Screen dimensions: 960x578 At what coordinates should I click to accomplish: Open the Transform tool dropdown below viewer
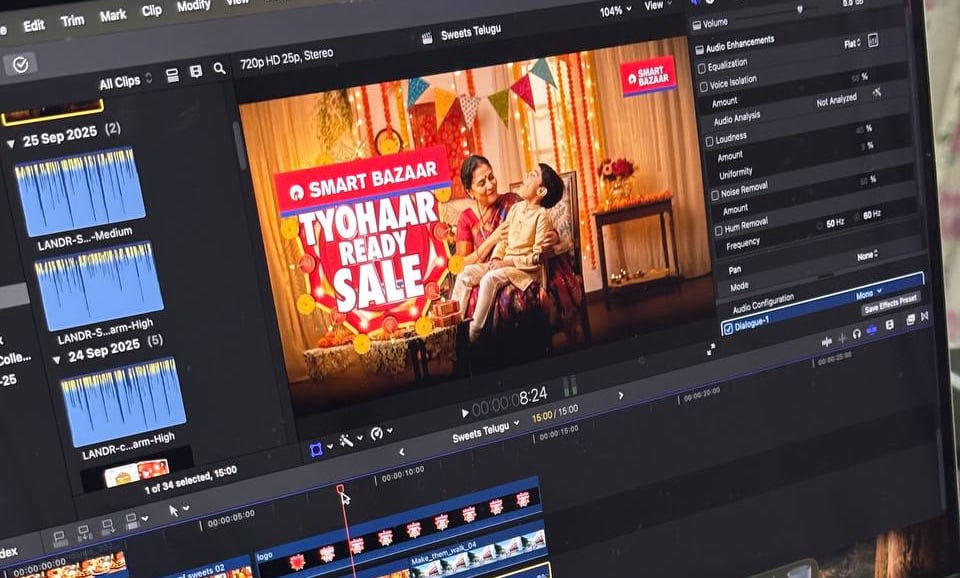[317, 450]
